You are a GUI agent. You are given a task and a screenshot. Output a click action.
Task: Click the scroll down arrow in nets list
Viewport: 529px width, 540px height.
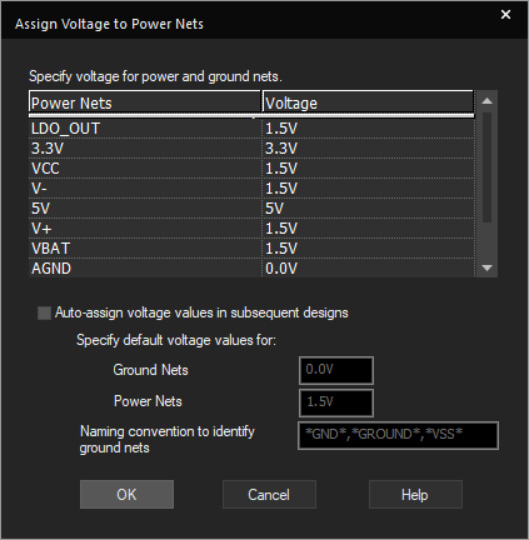pos(487,268)
